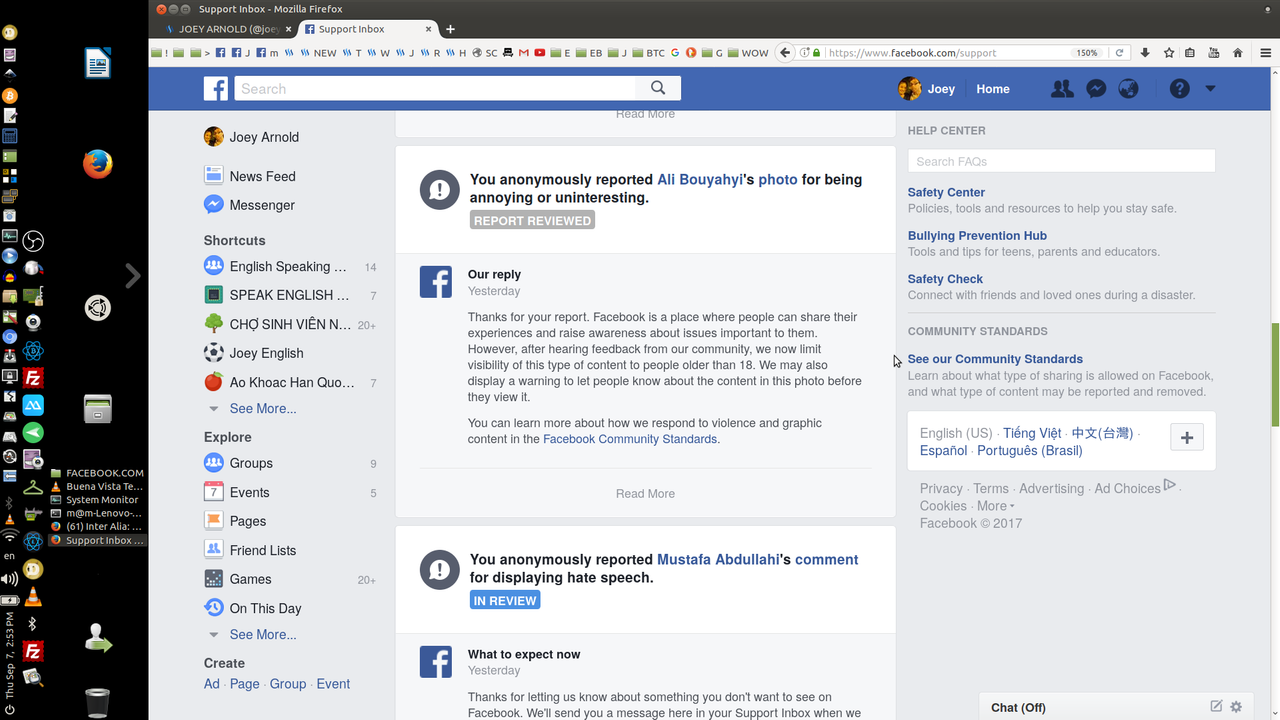The width and height of the screenshot is (1280, 720).
Task: Click the Firefox back arrow button
Action: [785, 52]
